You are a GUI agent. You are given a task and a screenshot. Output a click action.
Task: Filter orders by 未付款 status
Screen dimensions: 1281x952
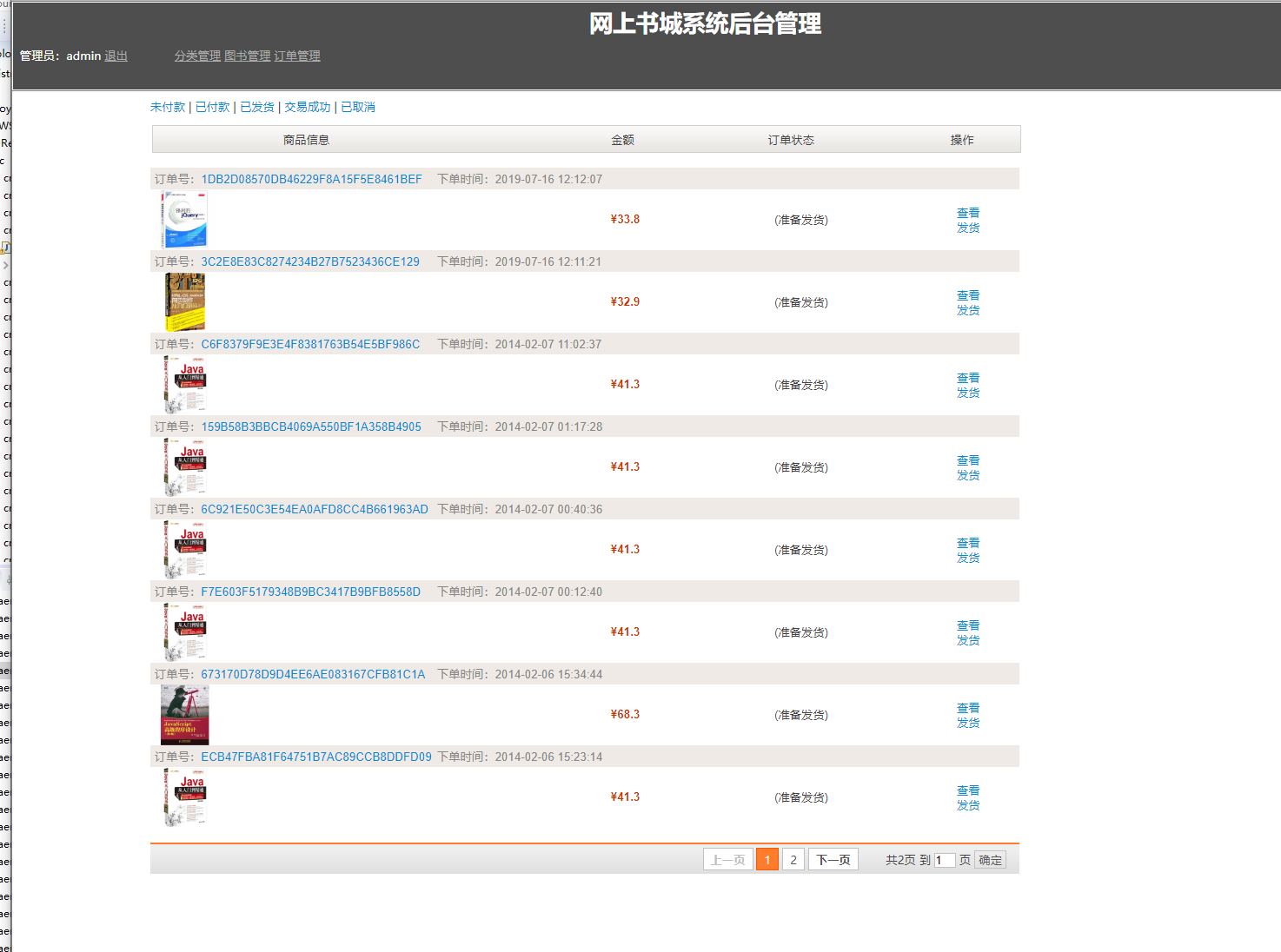pos(168,106)
